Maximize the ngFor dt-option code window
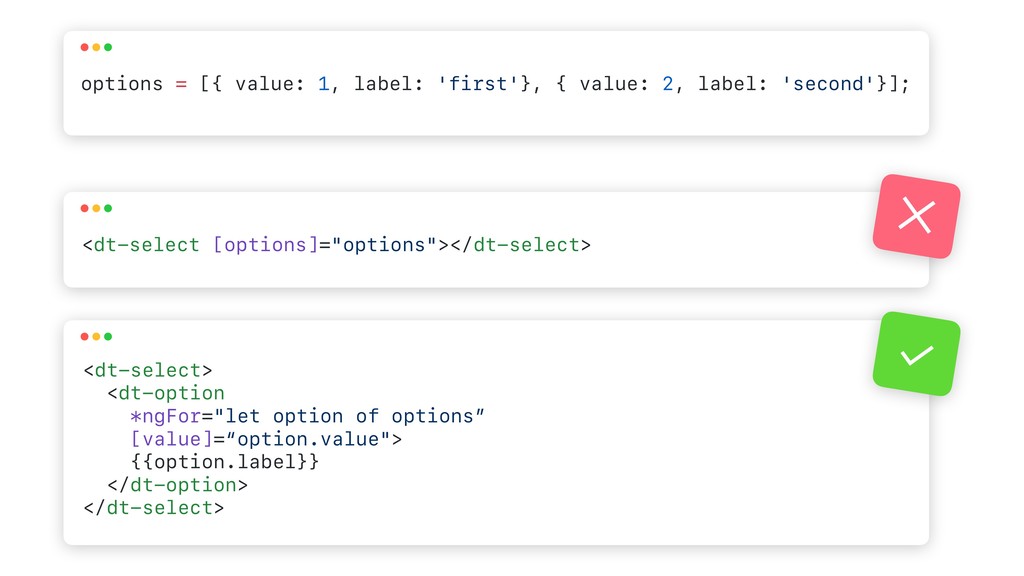Image resolution: width=1024 pixels, height=576 pixels. point(108,336)
